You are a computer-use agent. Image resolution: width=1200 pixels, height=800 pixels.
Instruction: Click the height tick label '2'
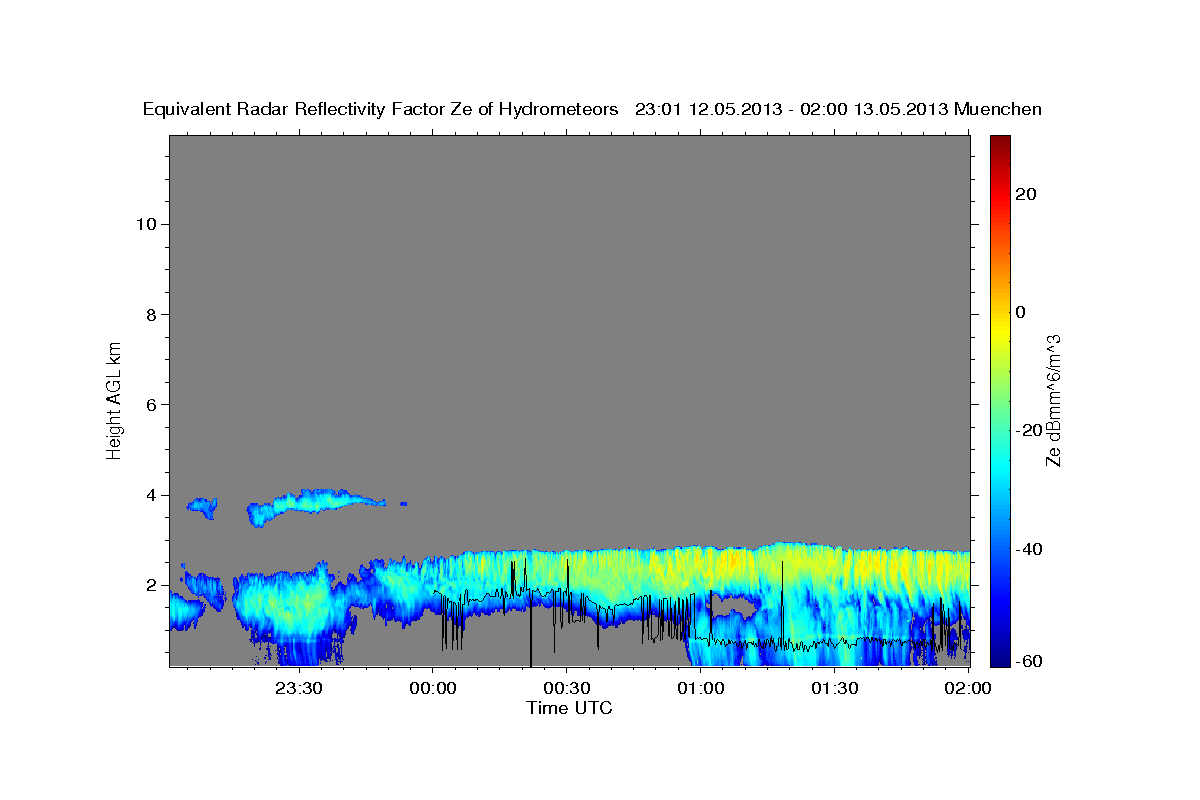[150, 585]
